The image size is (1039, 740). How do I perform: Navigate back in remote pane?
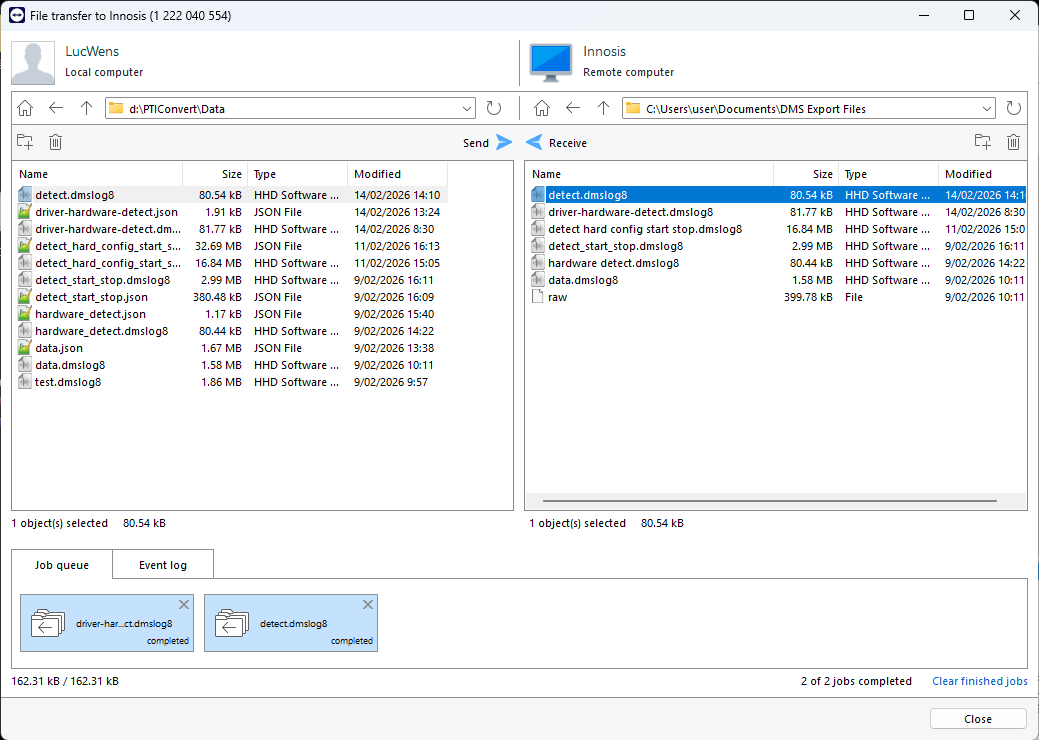click(573, 108)
